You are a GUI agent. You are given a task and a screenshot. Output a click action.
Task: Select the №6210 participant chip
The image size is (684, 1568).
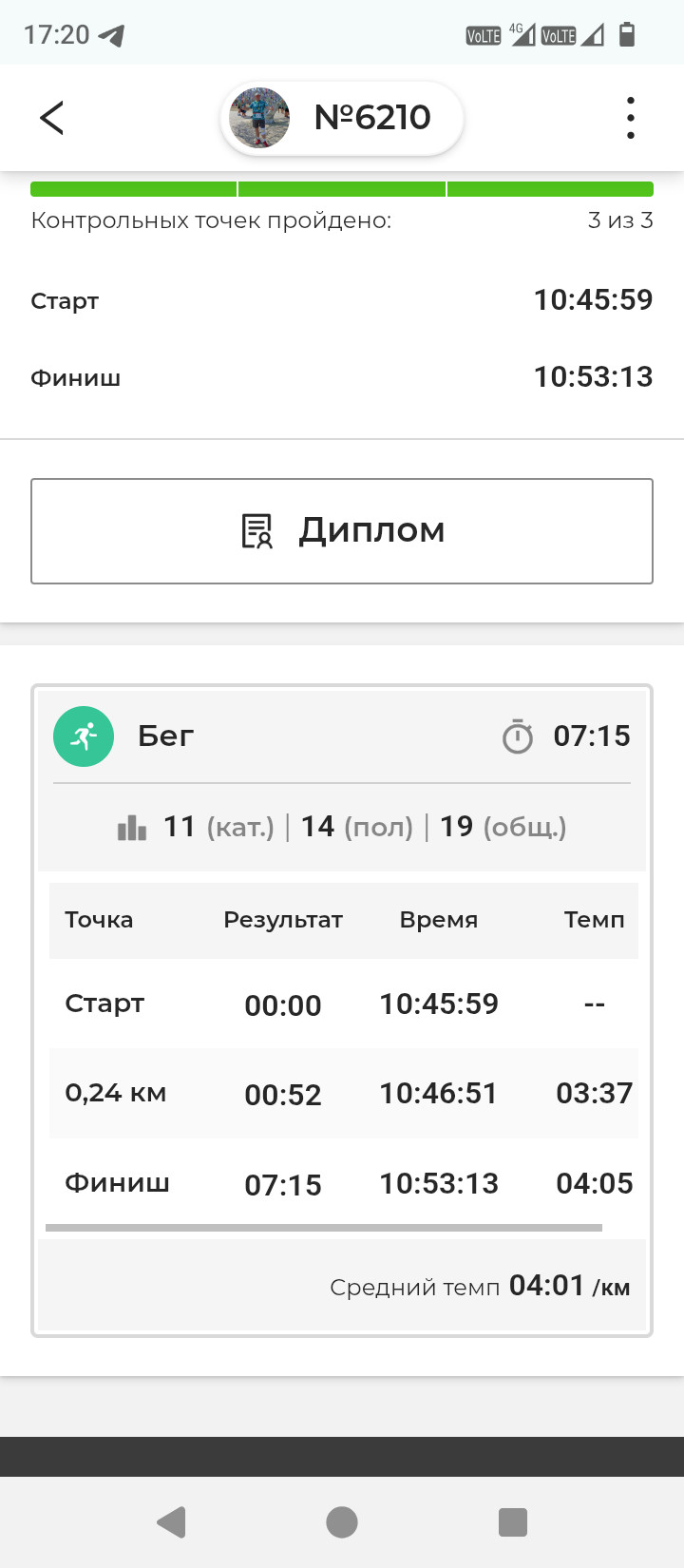(x=342, y=118)
